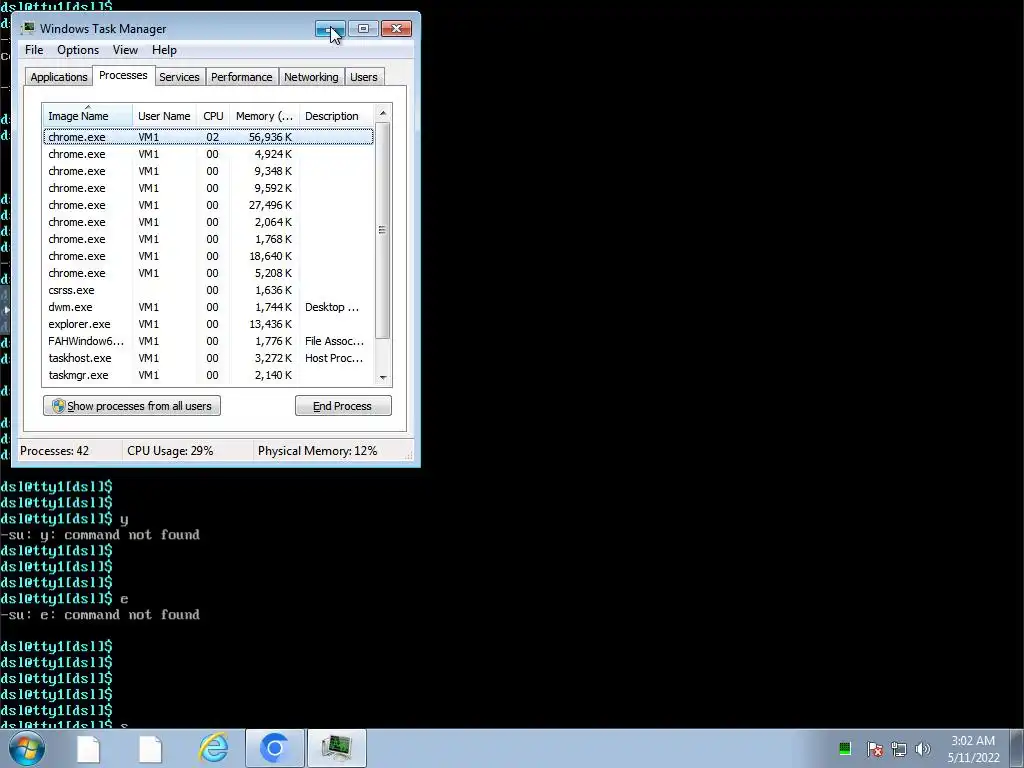Screen dimensions: 1024x768
Task: Select the csrss.exe process row
Action: click(208, 290)
